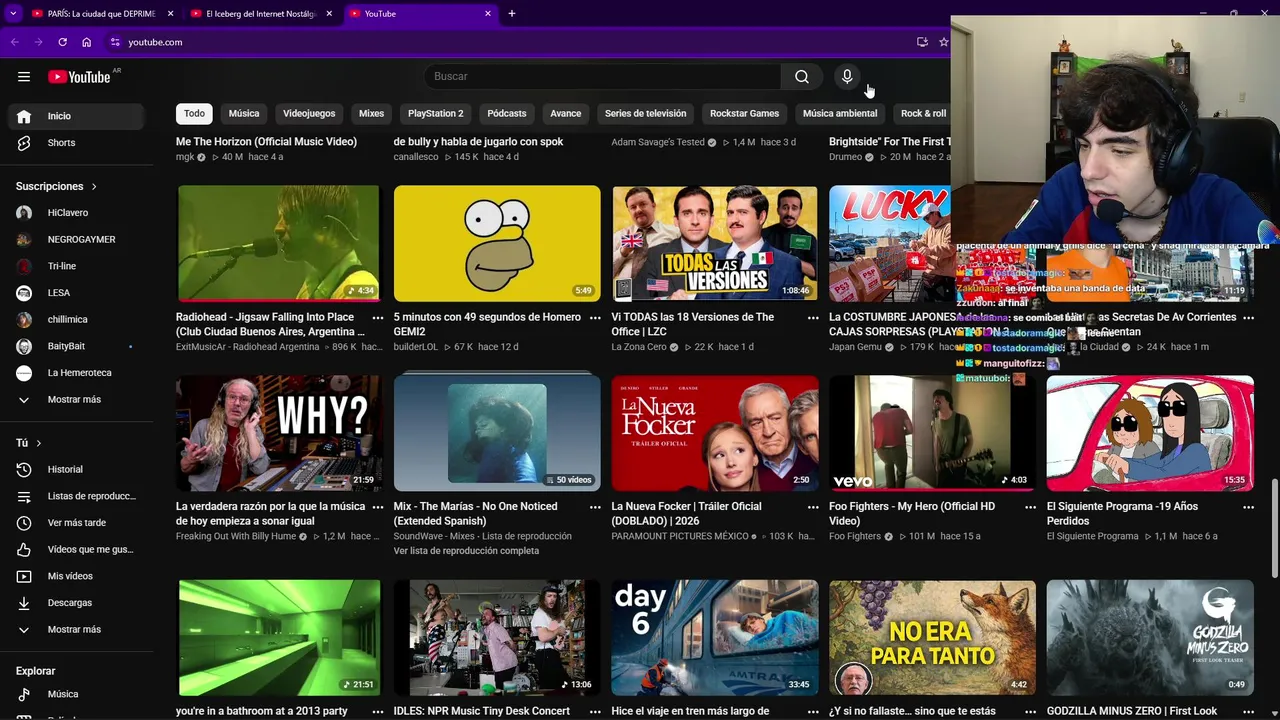Open title Foo Fighters - My Hero video
The width and height of the screenshot is (1280, 720).
pyautogui.click(x=912, y=514)
